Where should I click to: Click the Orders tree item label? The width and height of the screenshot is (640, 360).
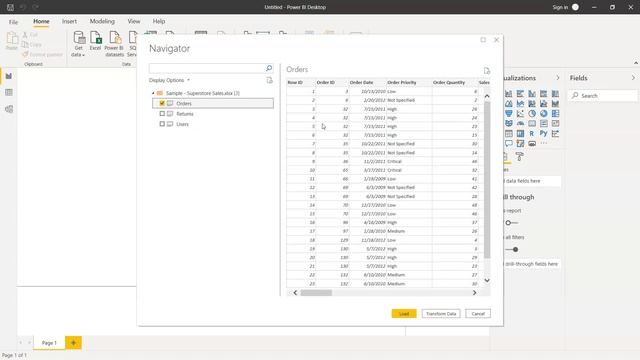point(184,103)
